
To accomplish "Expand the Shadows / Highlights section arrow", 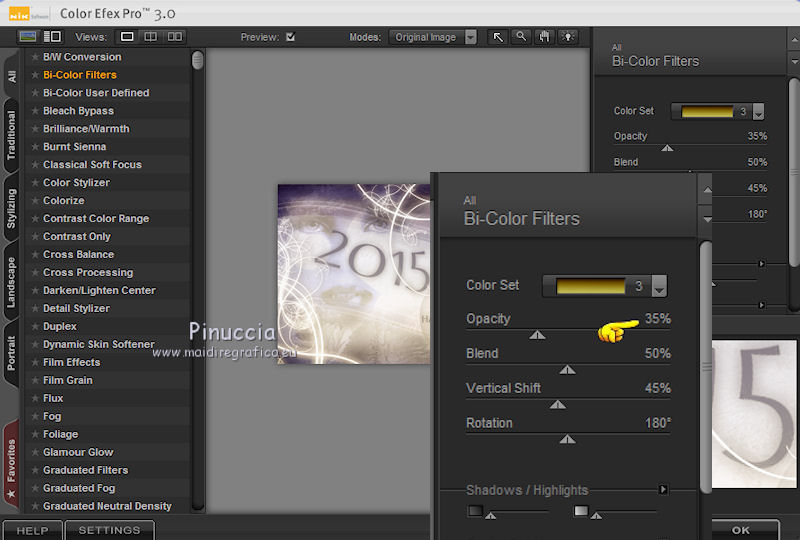I will 663,489.
